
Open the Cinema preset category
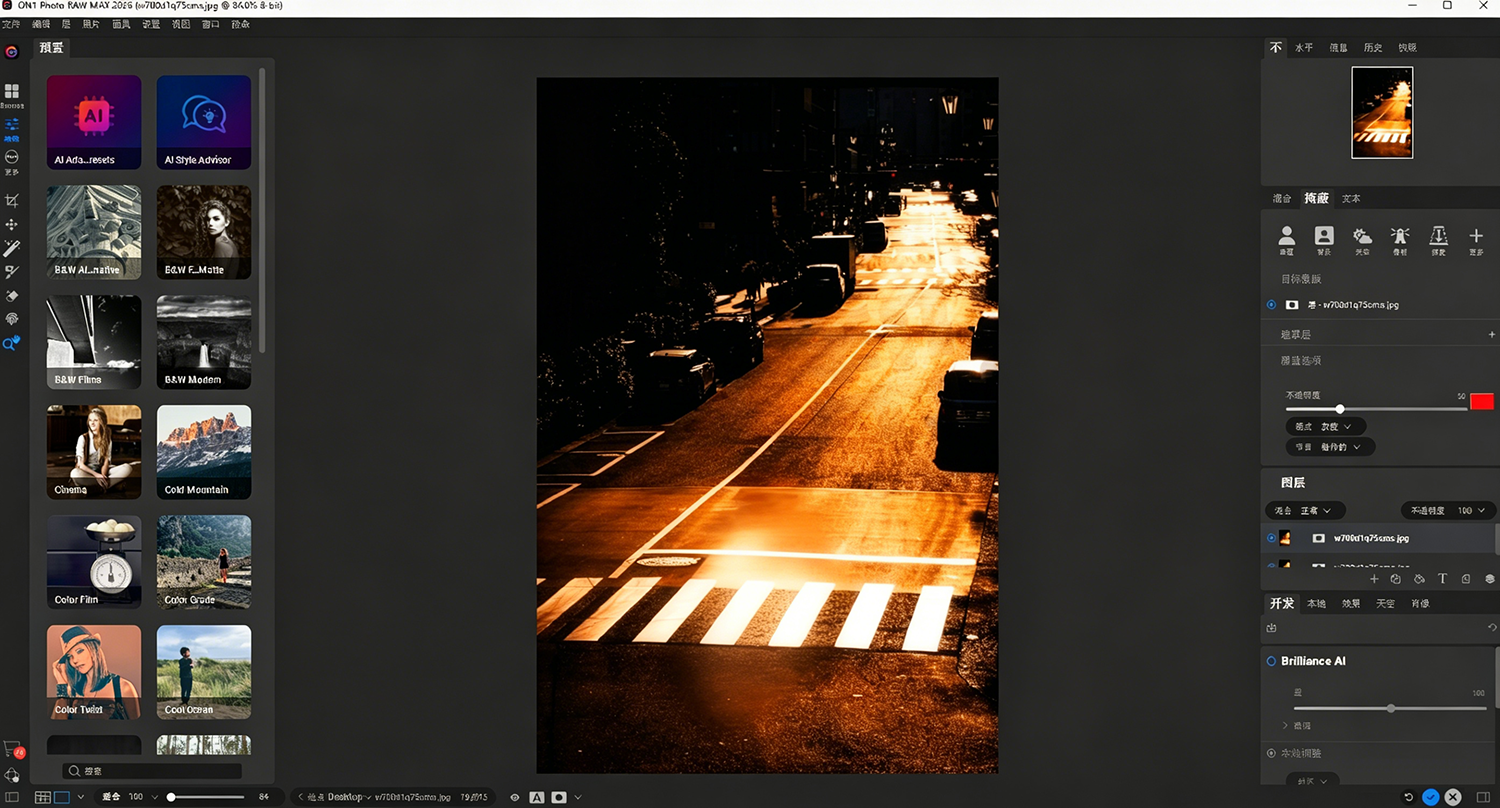94,452
